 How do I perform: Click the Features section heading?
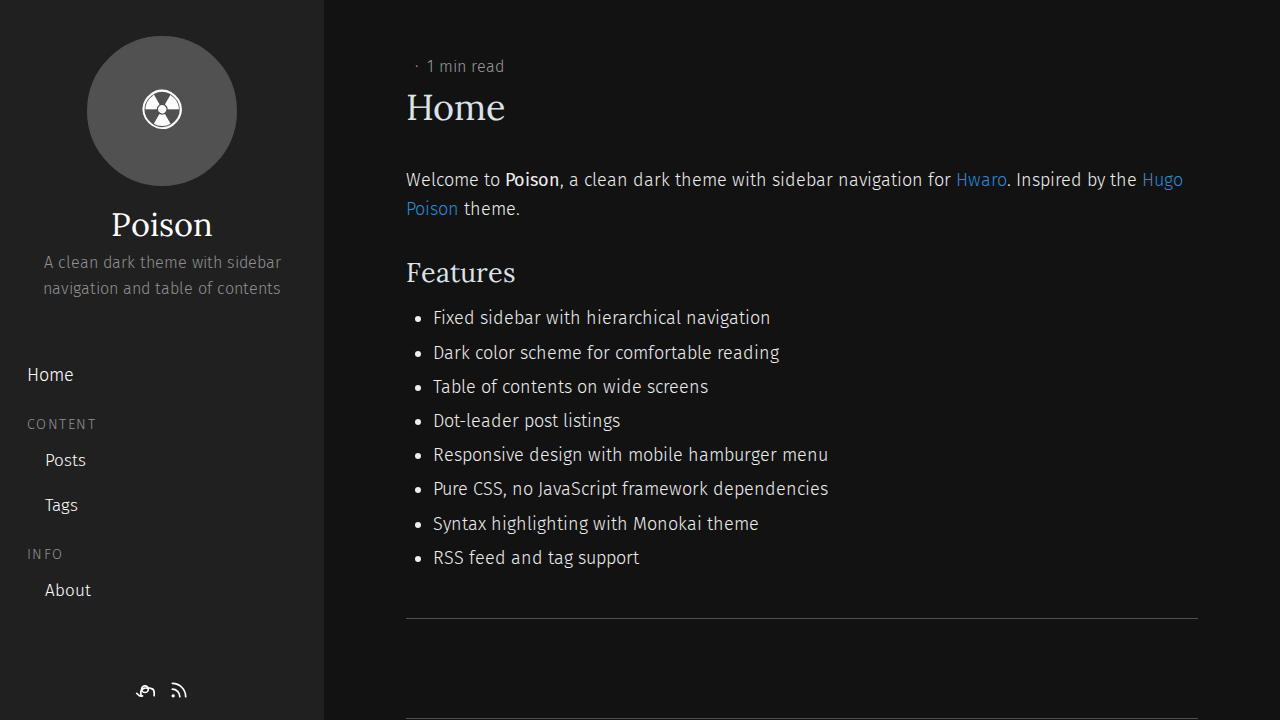(x=460, y=273)
